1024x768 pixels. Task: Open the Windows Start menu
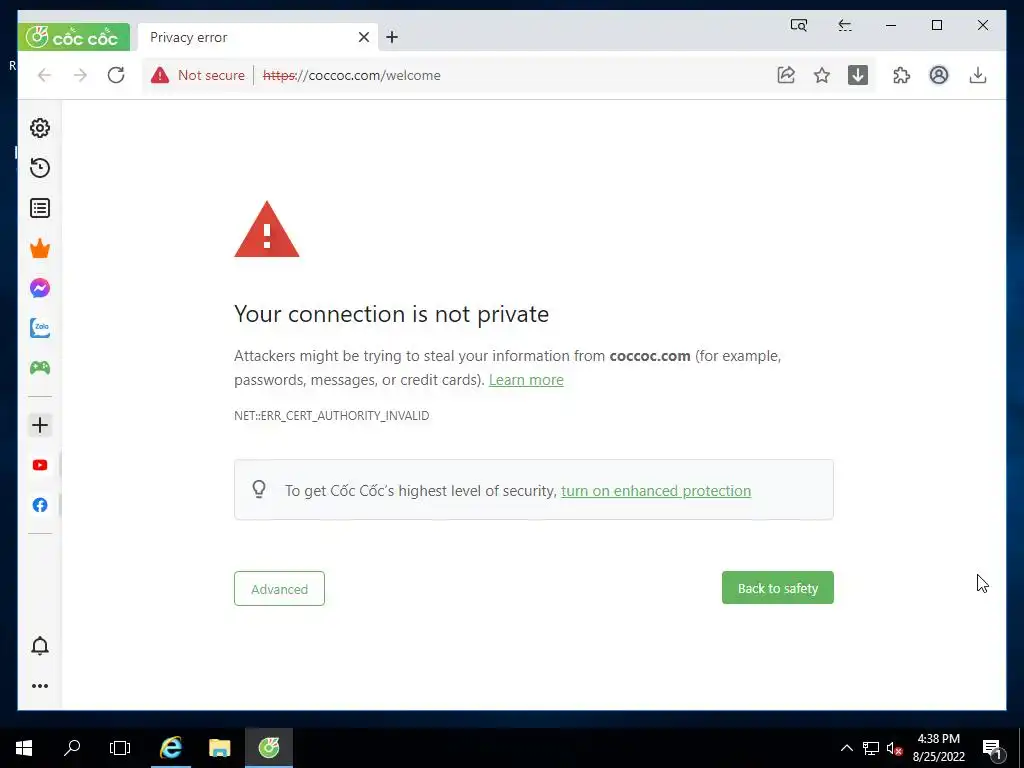pos(24,748)
